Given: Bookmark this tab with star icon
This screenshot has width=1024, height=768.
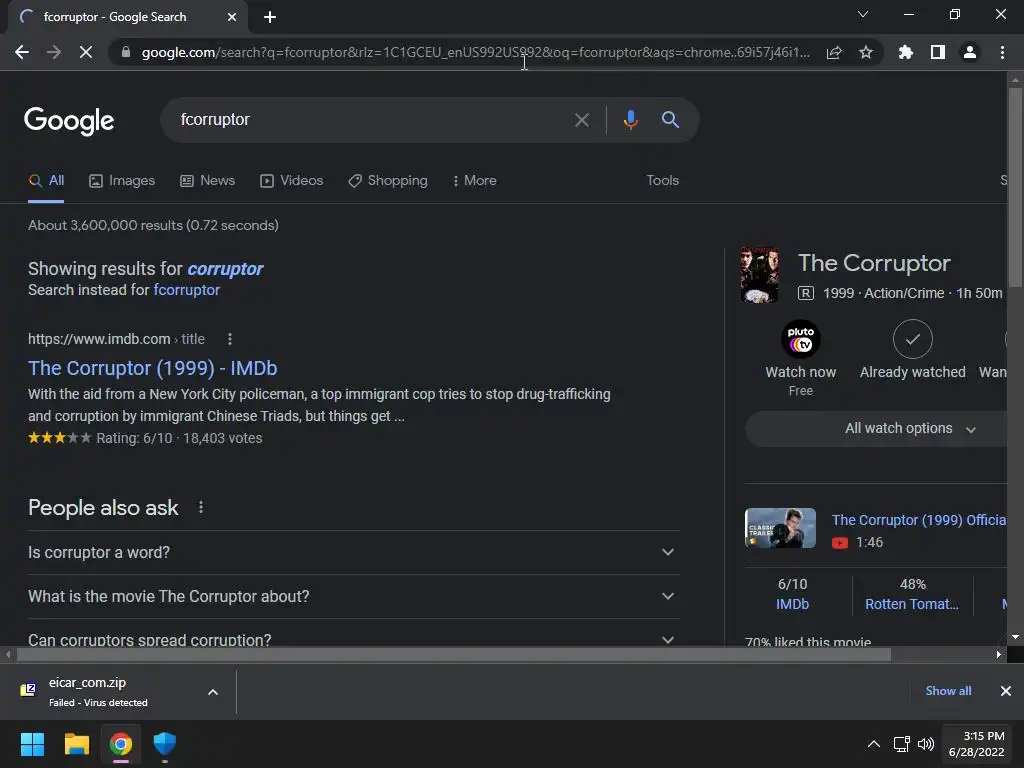Looking at the screenshot, I should 866,52.
